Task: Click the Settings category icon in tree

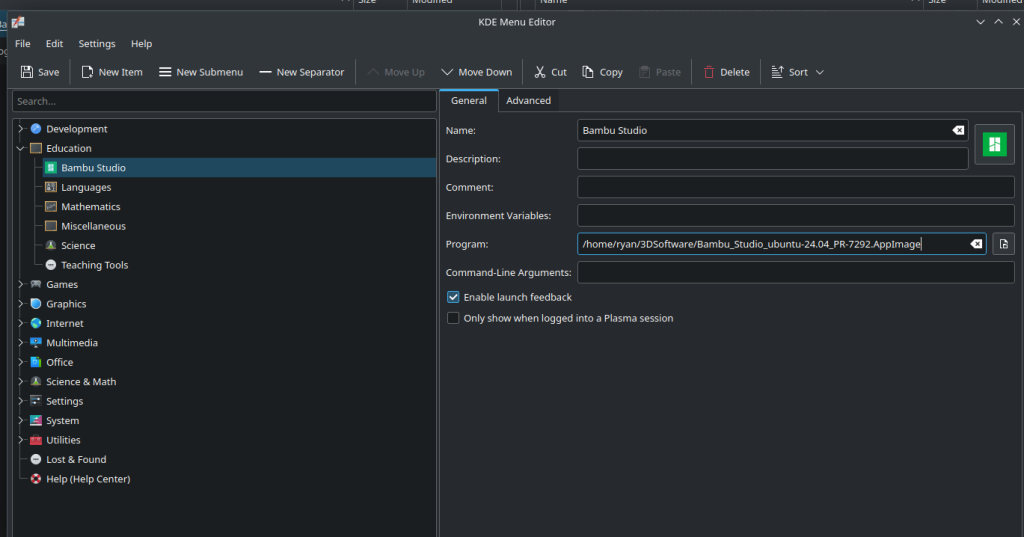Action: coord(36,400)
